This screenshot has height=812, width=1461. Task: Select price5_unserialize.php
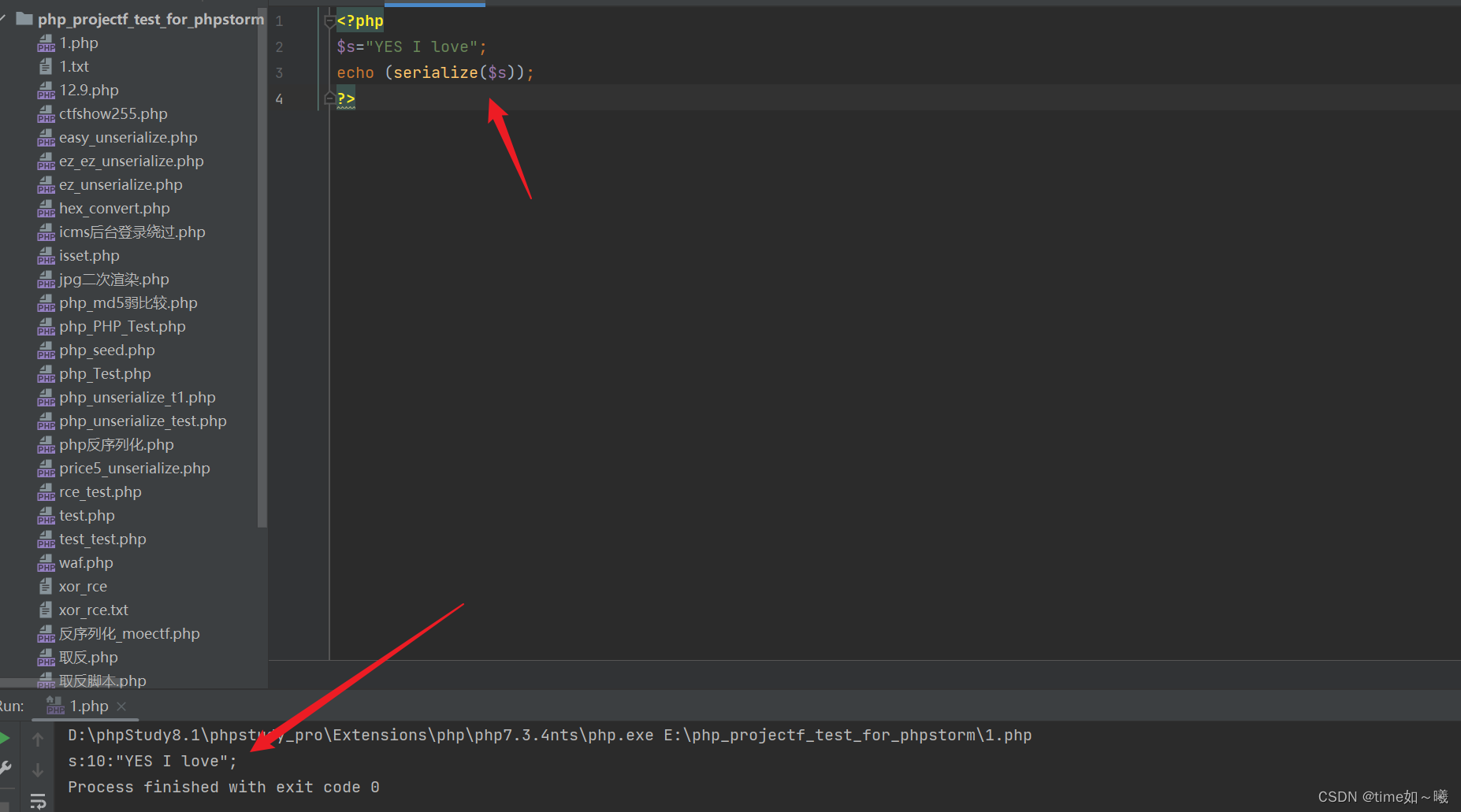click(x=134, y=469)
